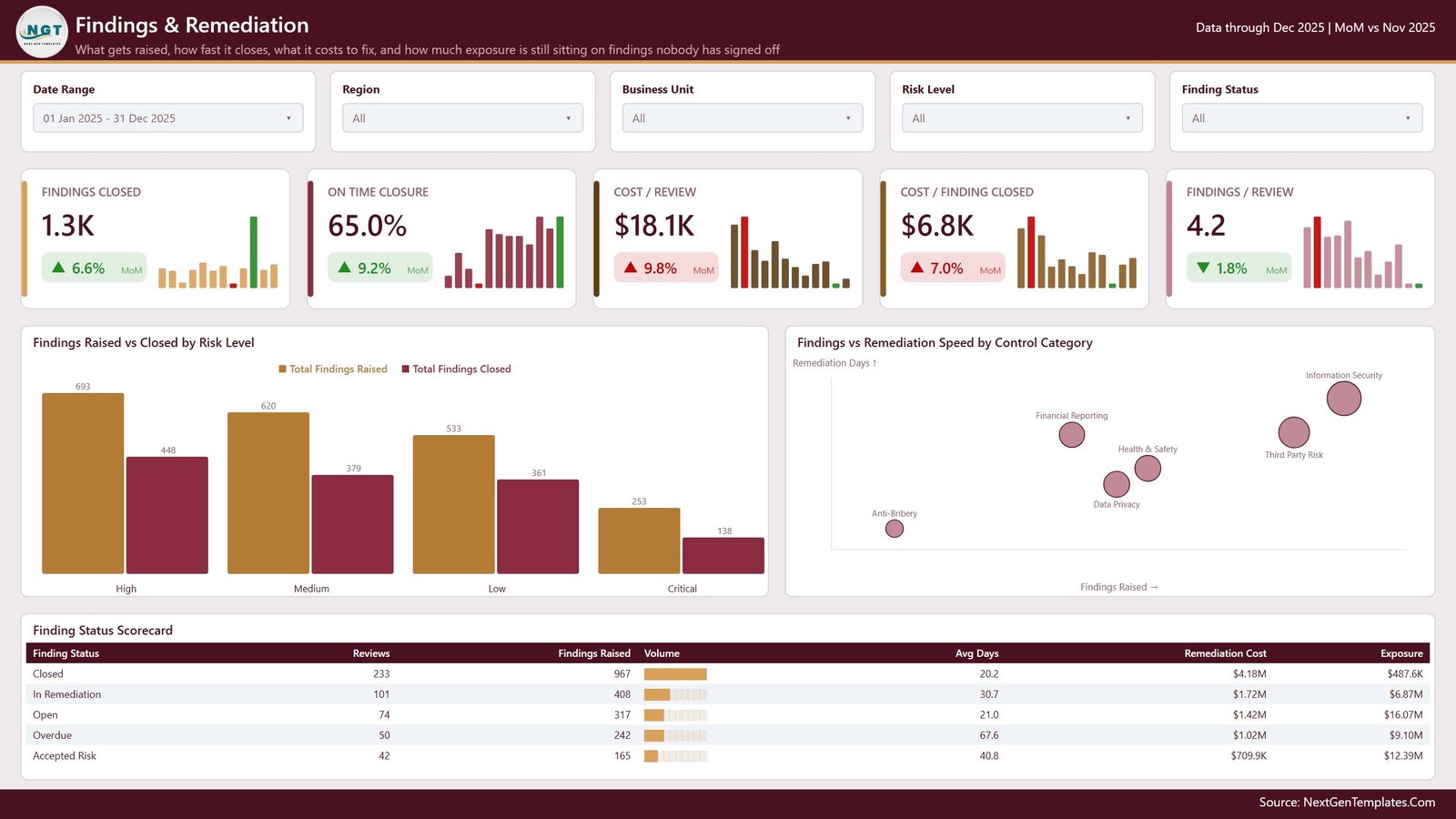This screenshot has width=1456, height=819.
Task: Click the Medium closed bar labeled 379
Action: tap(353, 524)
